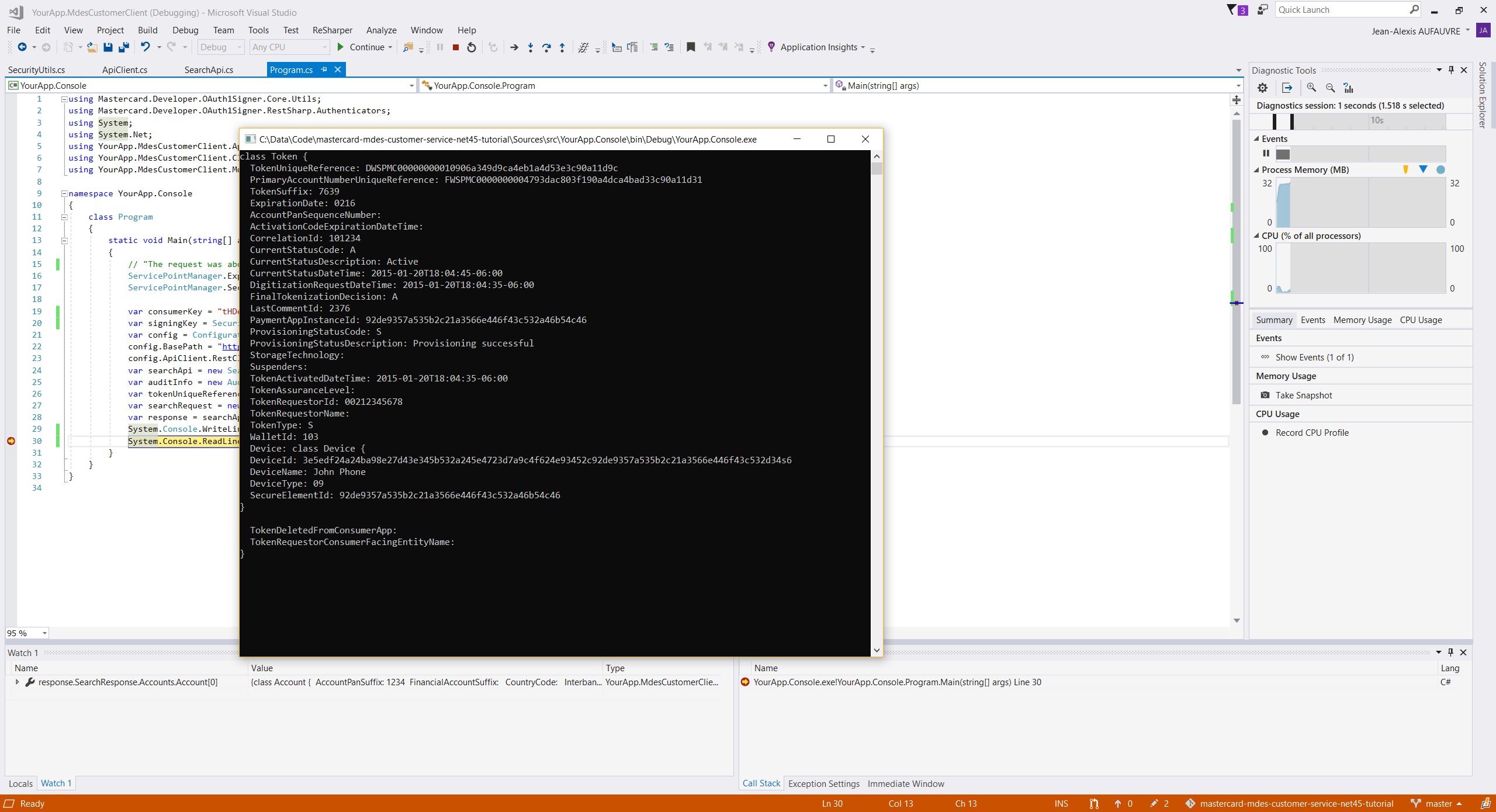Toggle the yellow GC marker in Process Memory
The width and height of the screenshot is (1496, 812).
point(1406,169)
